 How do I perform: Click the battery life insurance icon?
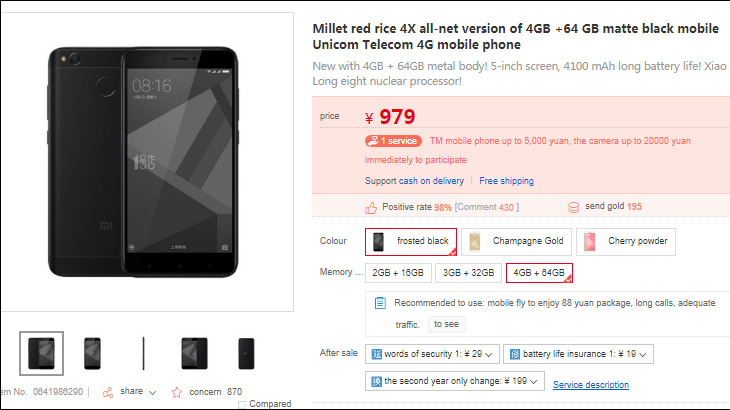click(515, 354)
